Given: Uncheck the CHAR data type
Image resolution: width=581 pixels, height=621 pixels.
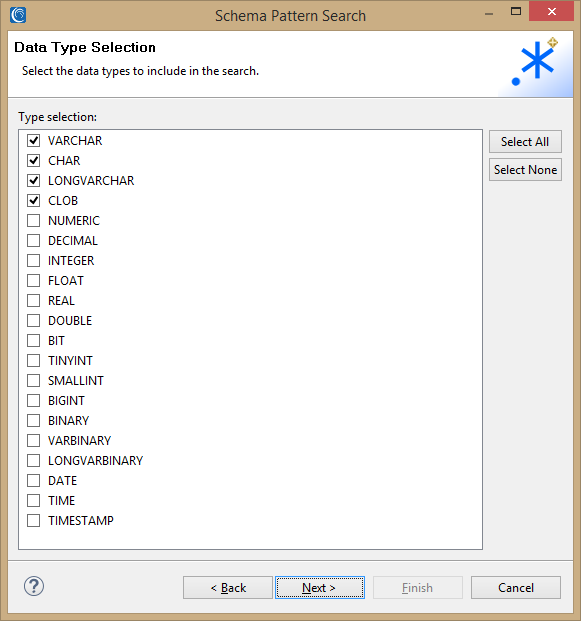Looking at the screenshot, I should [33, 160].
